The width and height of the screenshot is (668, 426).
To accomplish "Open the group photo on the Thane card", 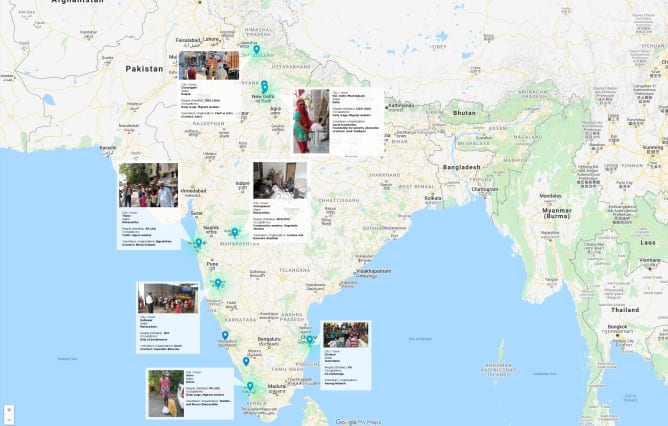I will (x=148, y=185).
